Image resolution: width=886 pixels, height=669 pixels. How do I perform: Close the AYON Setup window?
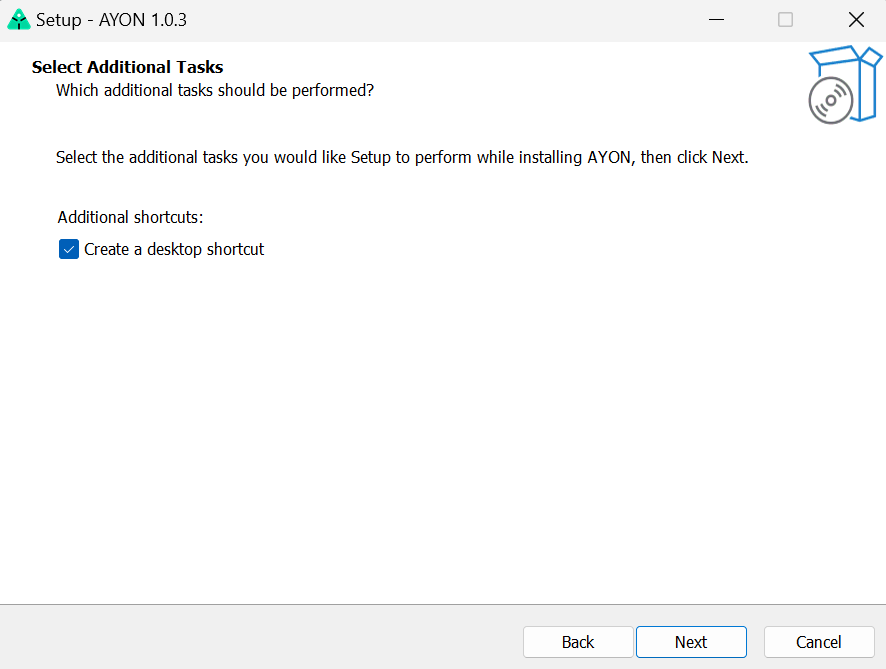(855, 20)
